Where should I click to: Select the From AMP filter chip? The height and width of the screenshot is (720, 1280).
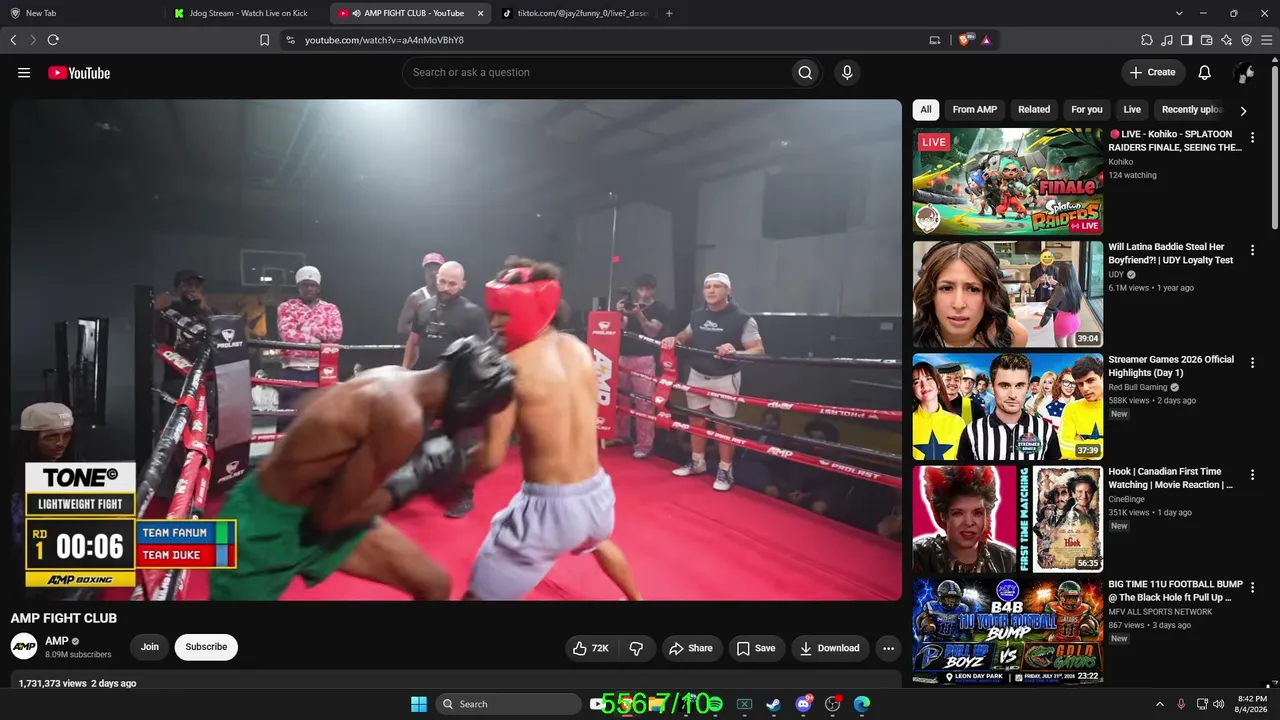point(975,110)
